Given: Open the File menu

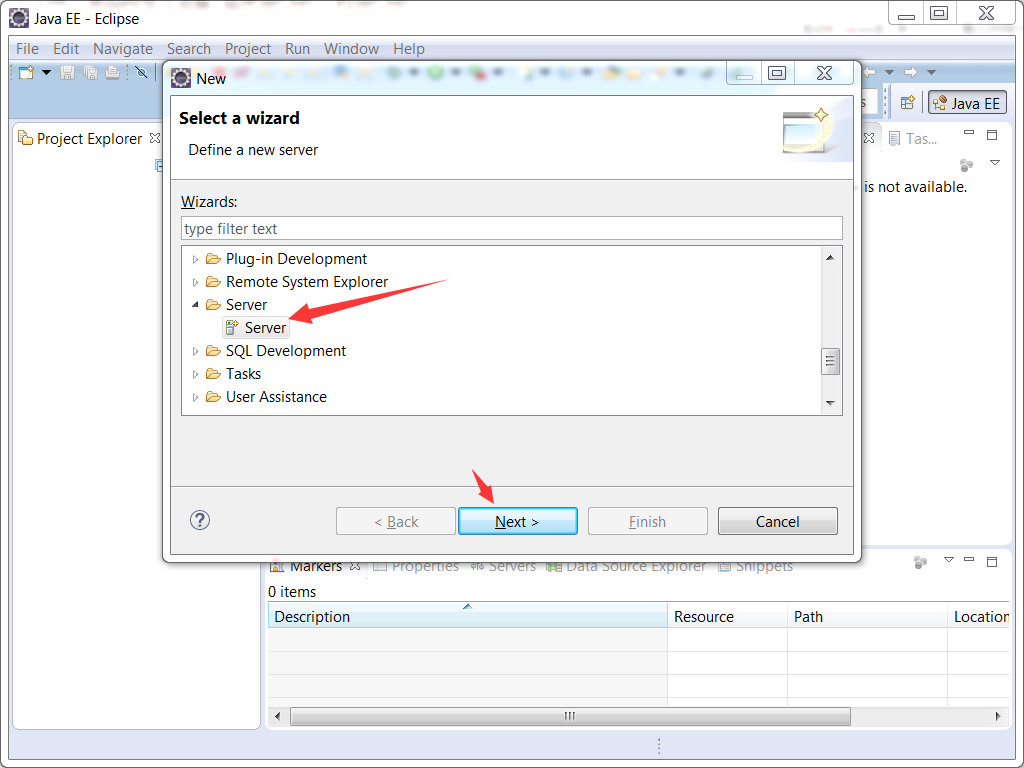Looking at the screenshot, I should pyautogui.click(x=27, y=49).
